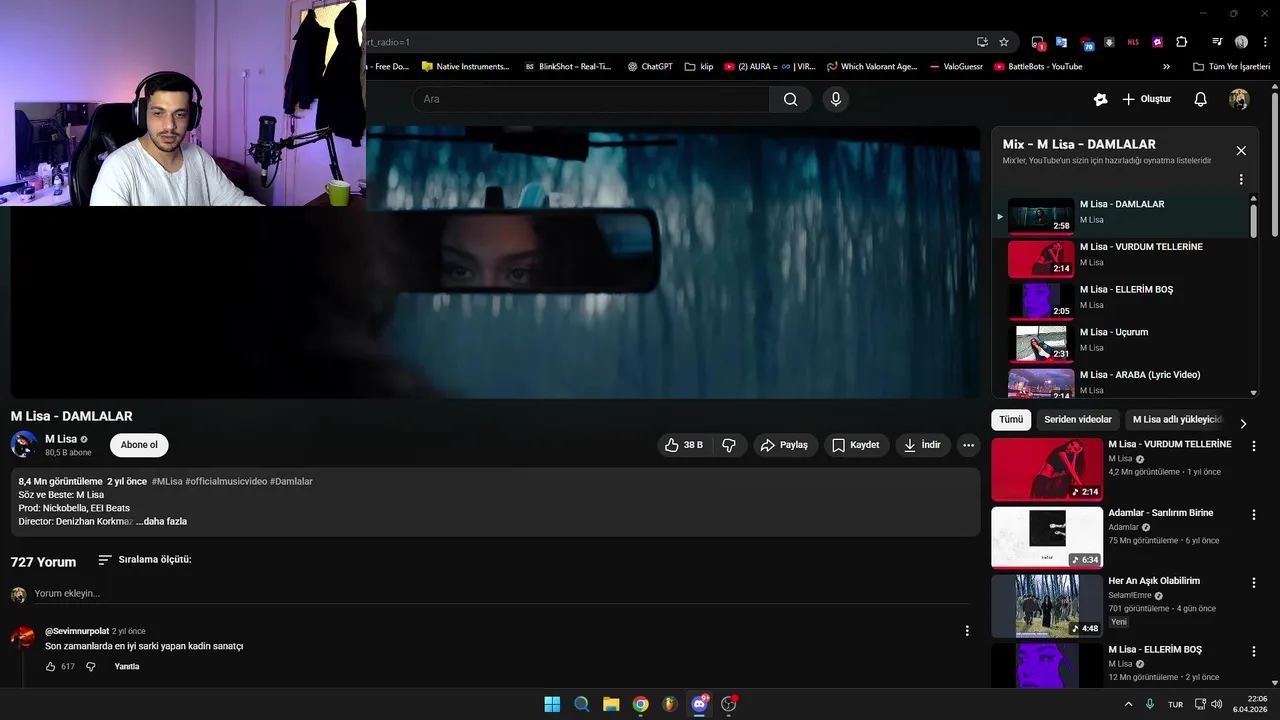
Task: Click the Yorum ekleyin comment field
Action: [500, 594]
